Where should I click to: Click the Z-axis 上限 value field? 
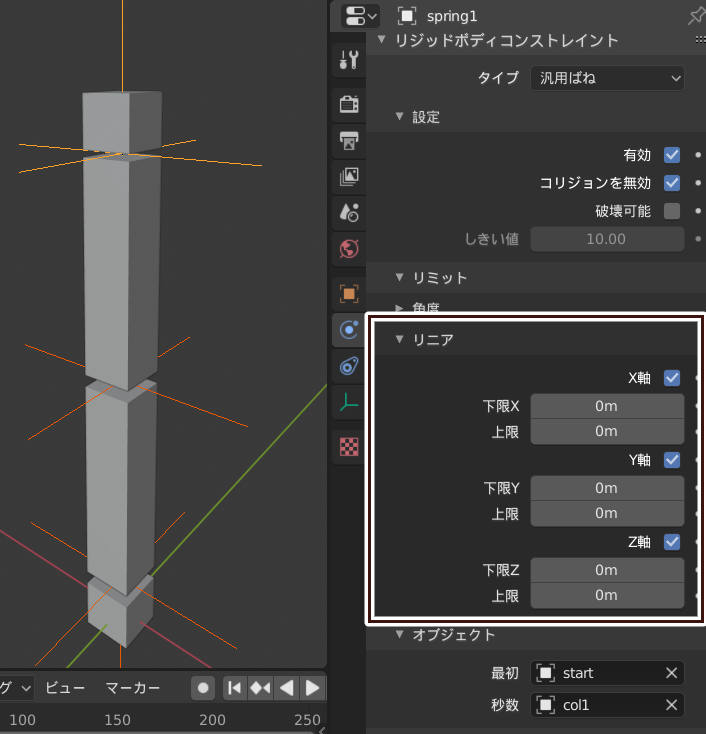(607, 595)
